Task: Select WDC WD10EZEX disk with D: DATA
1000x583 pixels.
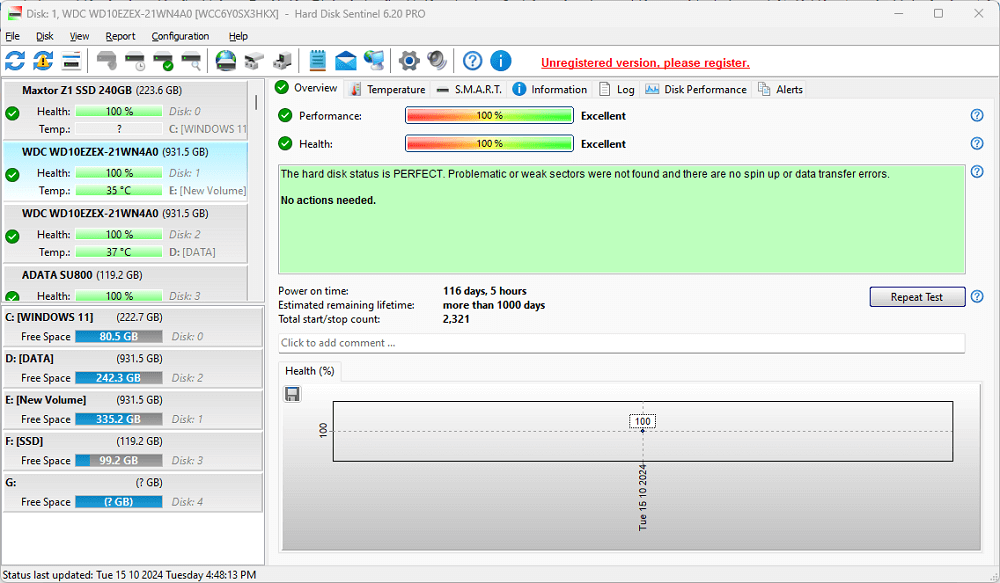Action: pos(126,233)
